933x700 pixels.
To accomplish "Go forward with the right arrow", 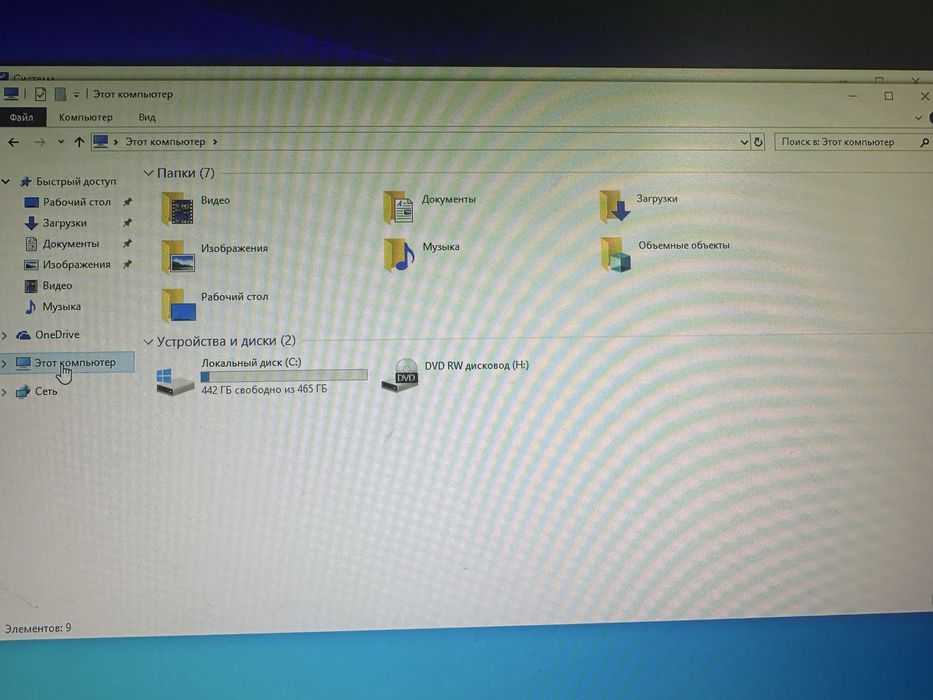I will [40, 142].
